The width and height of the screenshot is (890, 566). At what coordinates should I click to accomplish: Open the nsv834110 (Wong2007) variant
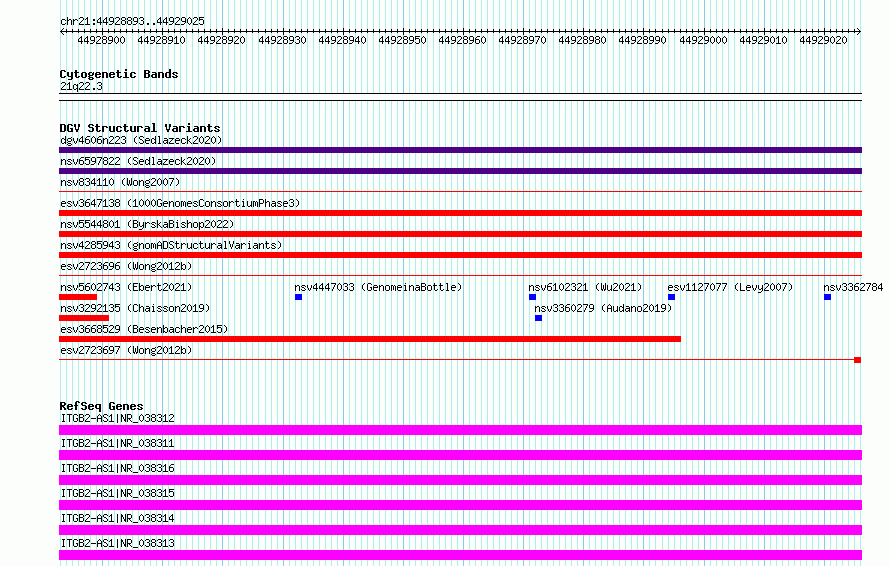pos(120,182)
